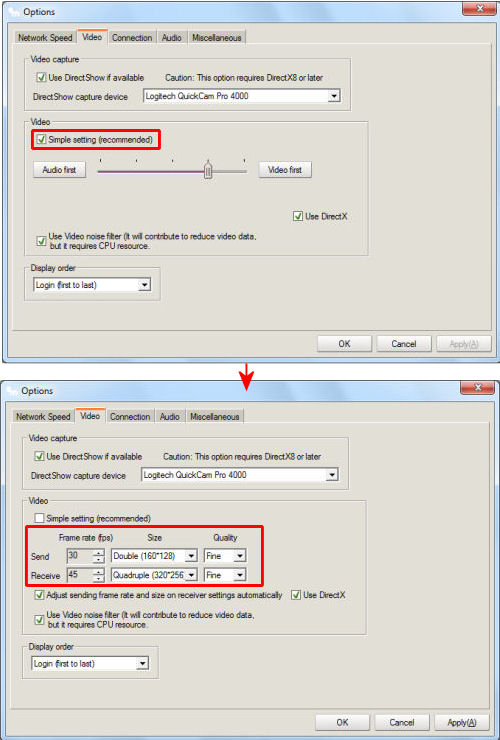Open DirectShow capture device dropdown in upper dialog
This screenshot has height=740, width=500.
334,96
